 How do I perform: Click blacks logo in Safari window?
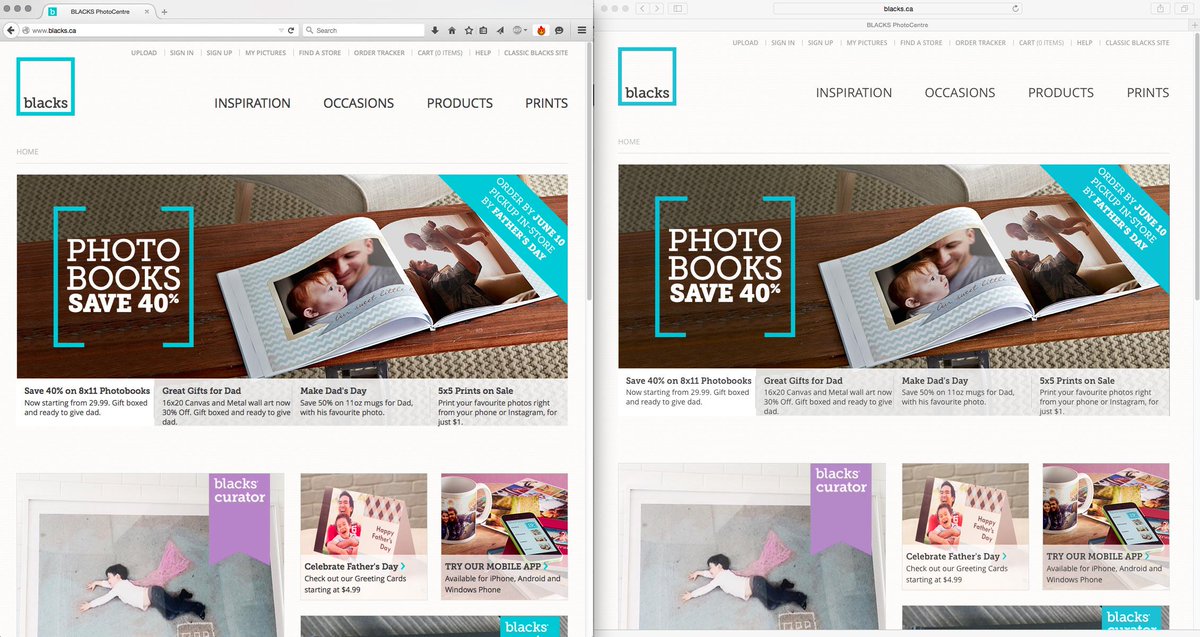(647, 76)
